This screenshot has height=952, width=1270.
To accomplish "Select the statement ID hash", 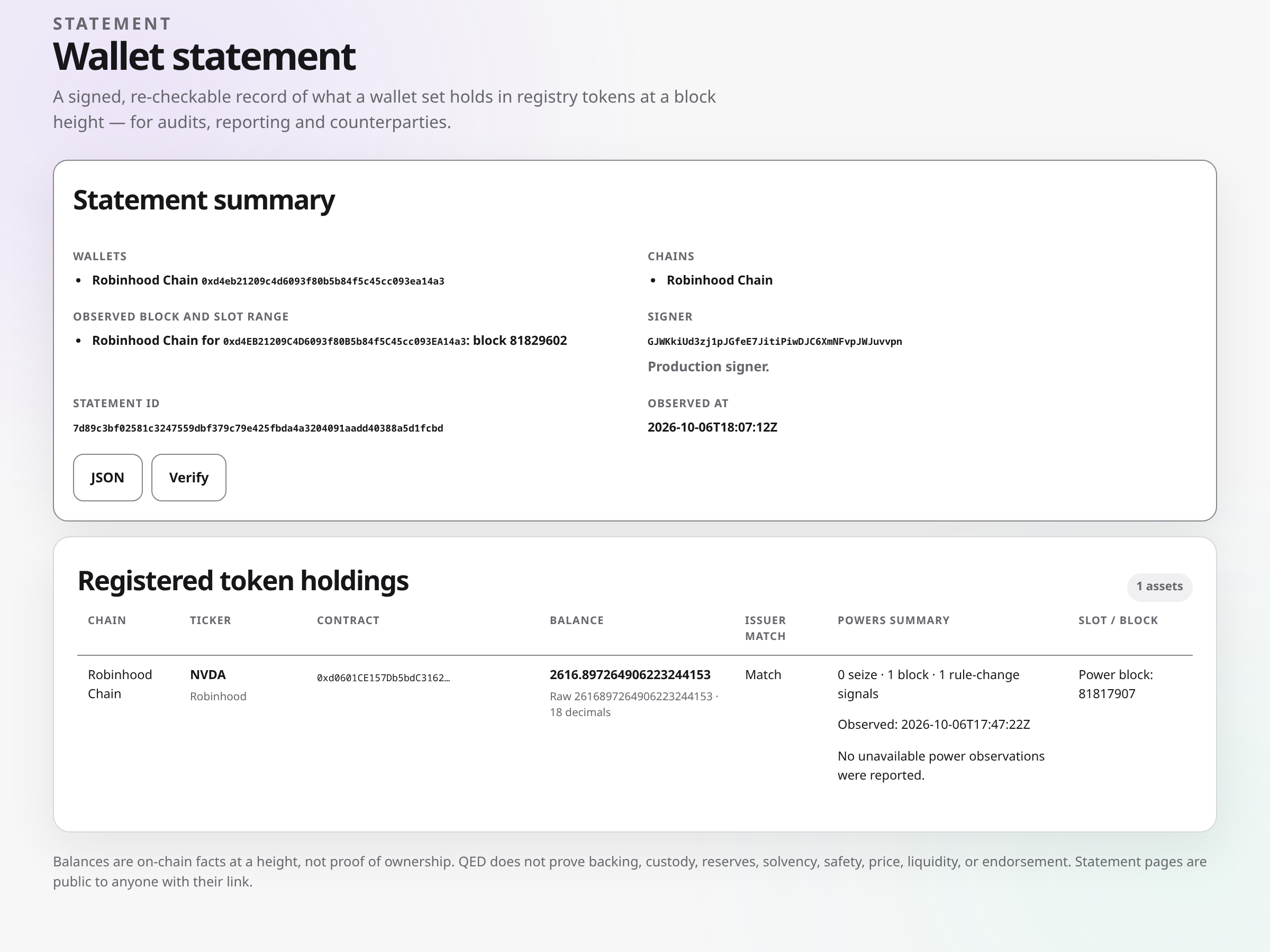I will click(258, 428).
